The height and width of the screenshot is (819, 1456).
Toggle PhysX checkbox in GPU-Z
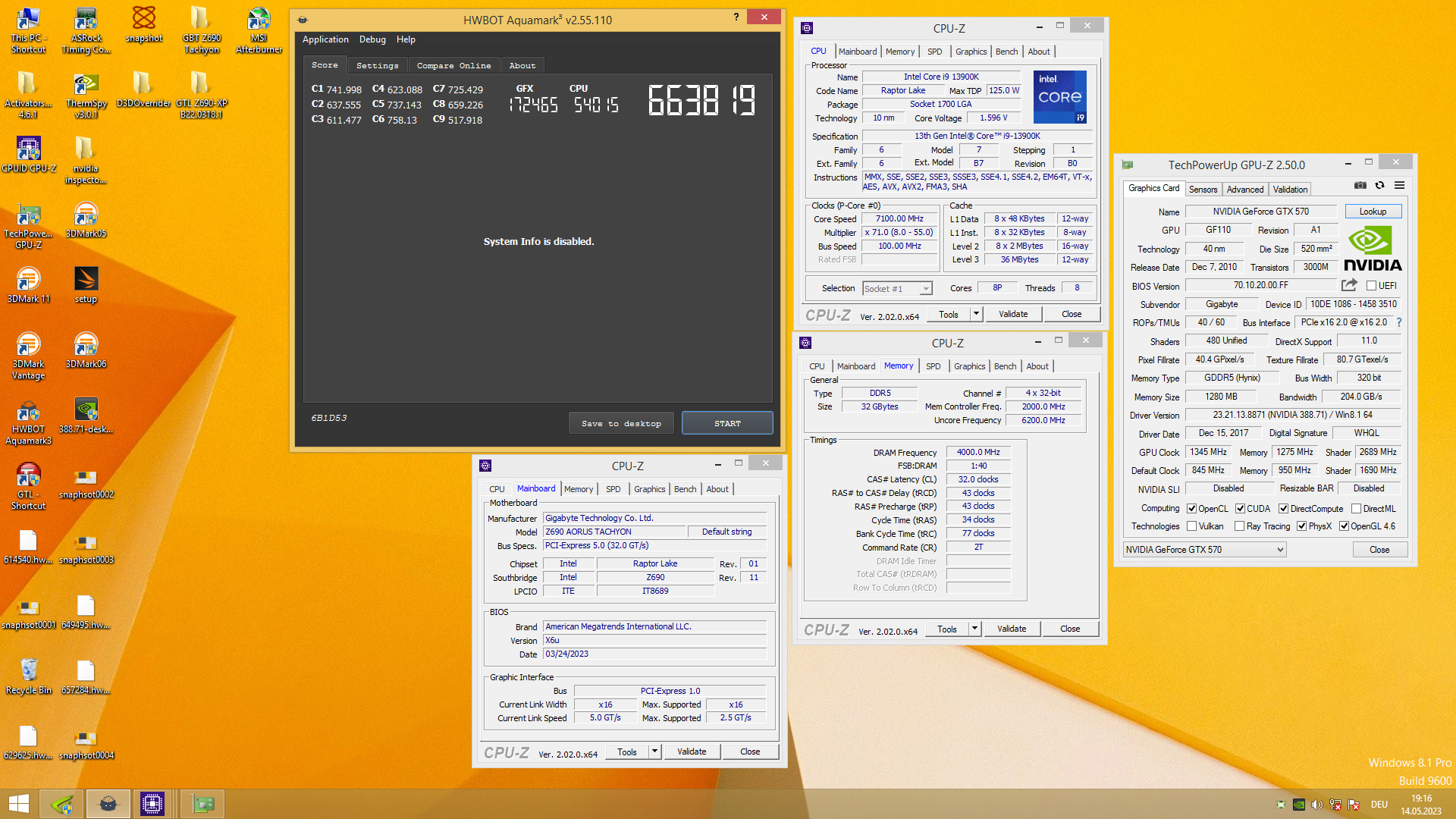tap(1301, 526)
